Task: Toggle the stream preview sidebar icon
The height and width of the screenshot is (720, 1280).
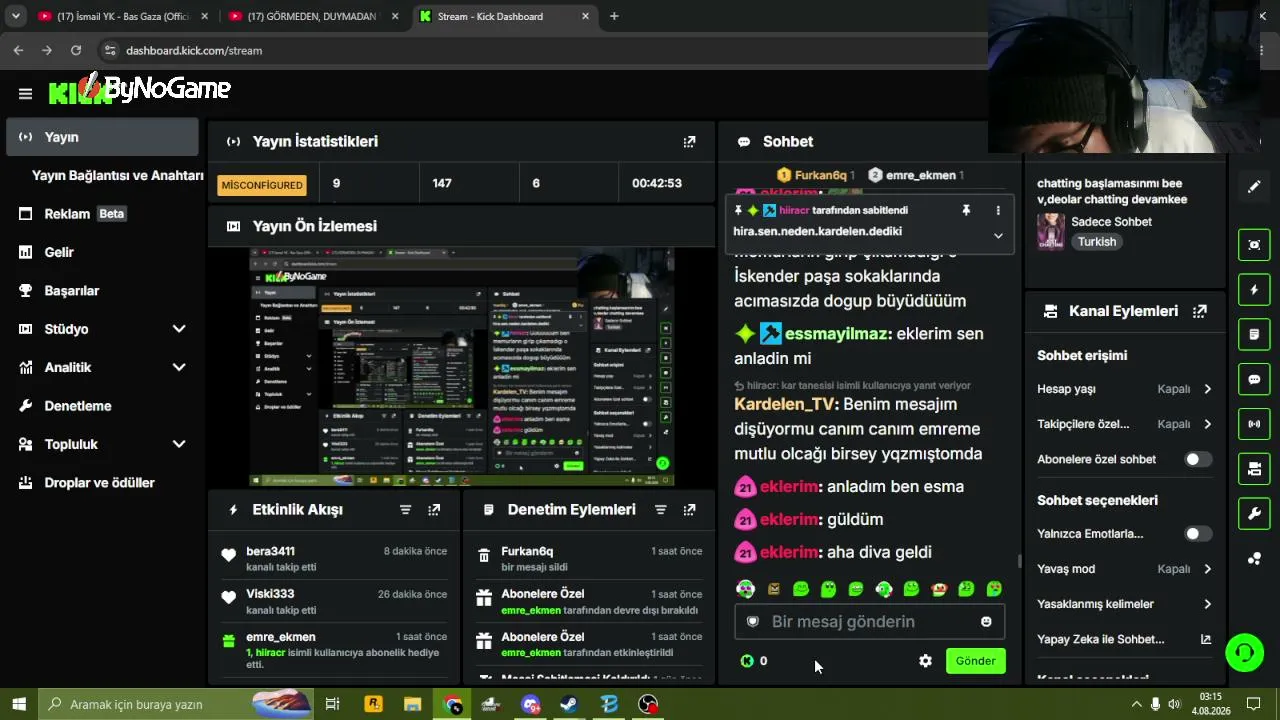Action: tap(1254, 244)
